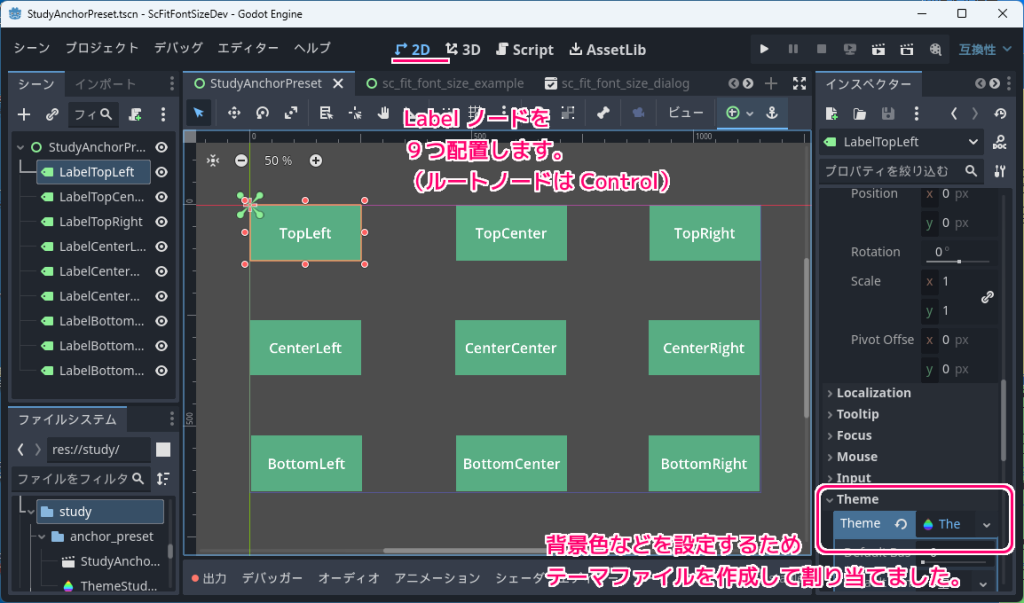Screen dimensions: 1024x603
Task: Open a resource using the folder icon in Inspector
Action: coord(860,113)
